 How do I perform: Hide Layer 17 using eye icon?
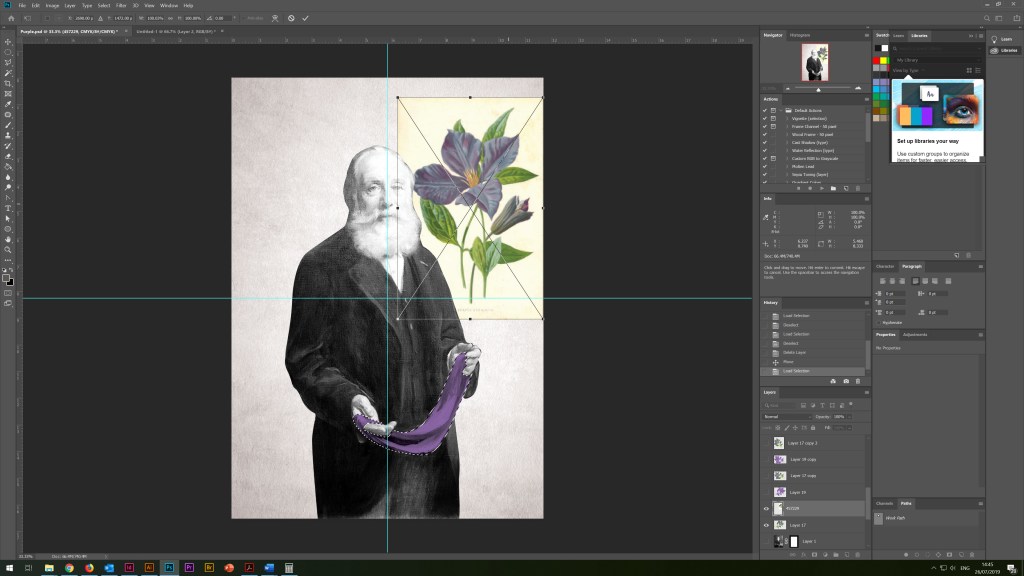[x=766, y=524]
